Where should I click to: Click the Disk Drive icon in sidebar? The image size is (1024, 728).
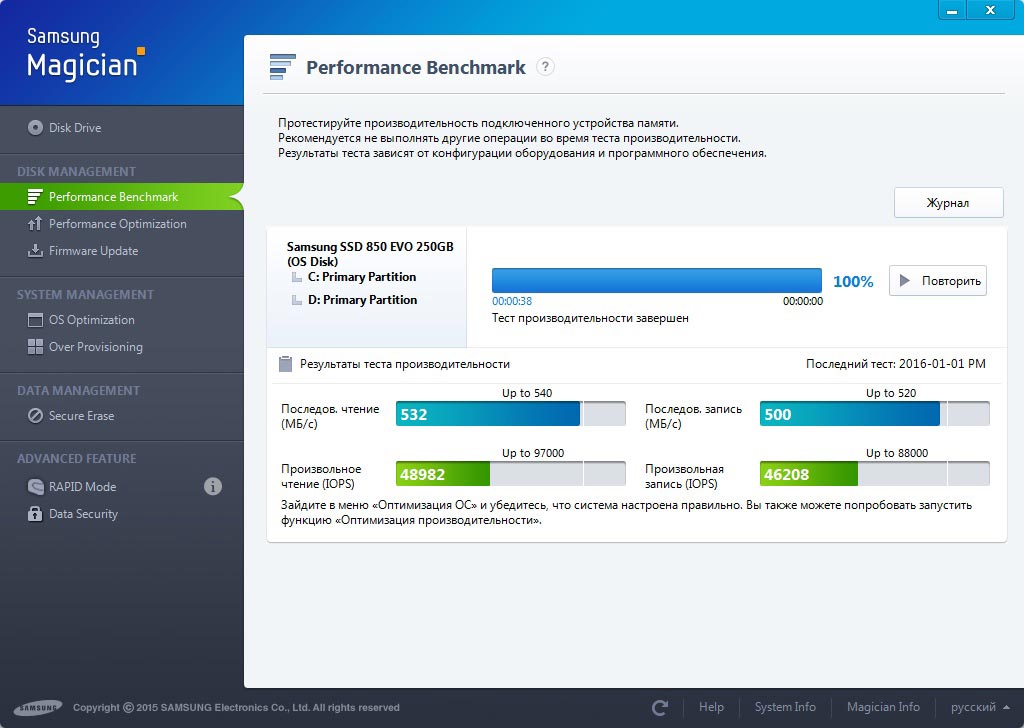tap(36, 128)
